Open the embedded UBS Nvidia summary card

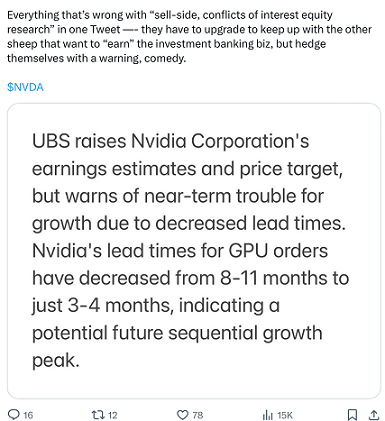click(194, 251)
